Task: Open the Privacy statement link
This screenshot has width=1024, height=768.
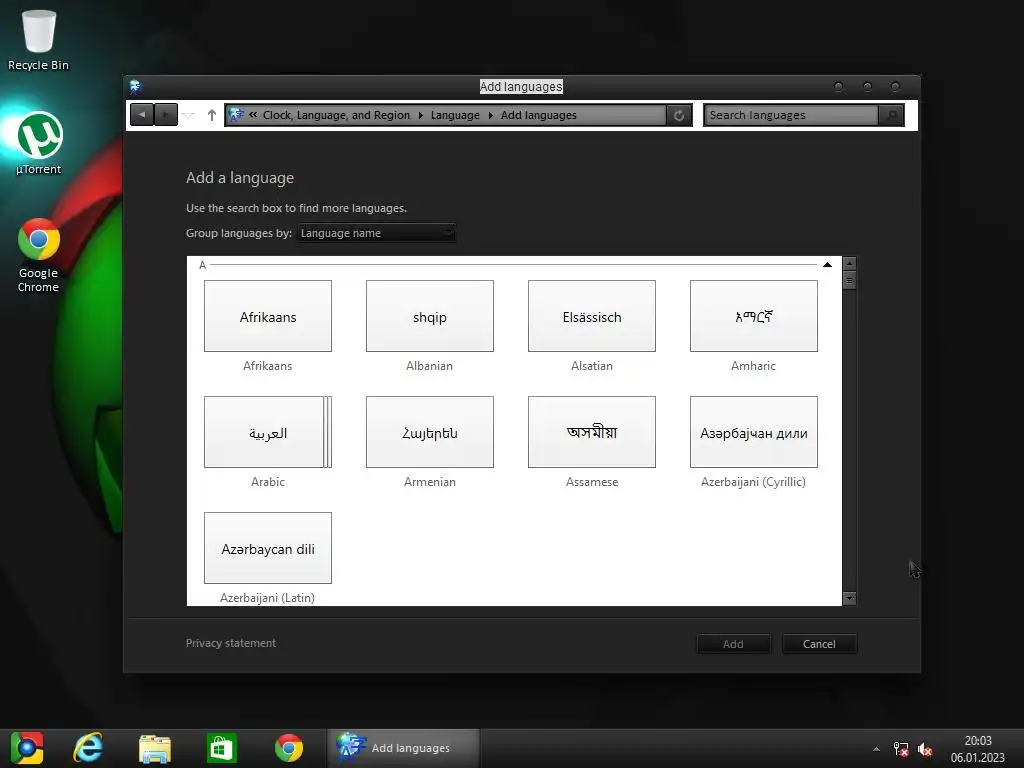Action: point(231,643)
